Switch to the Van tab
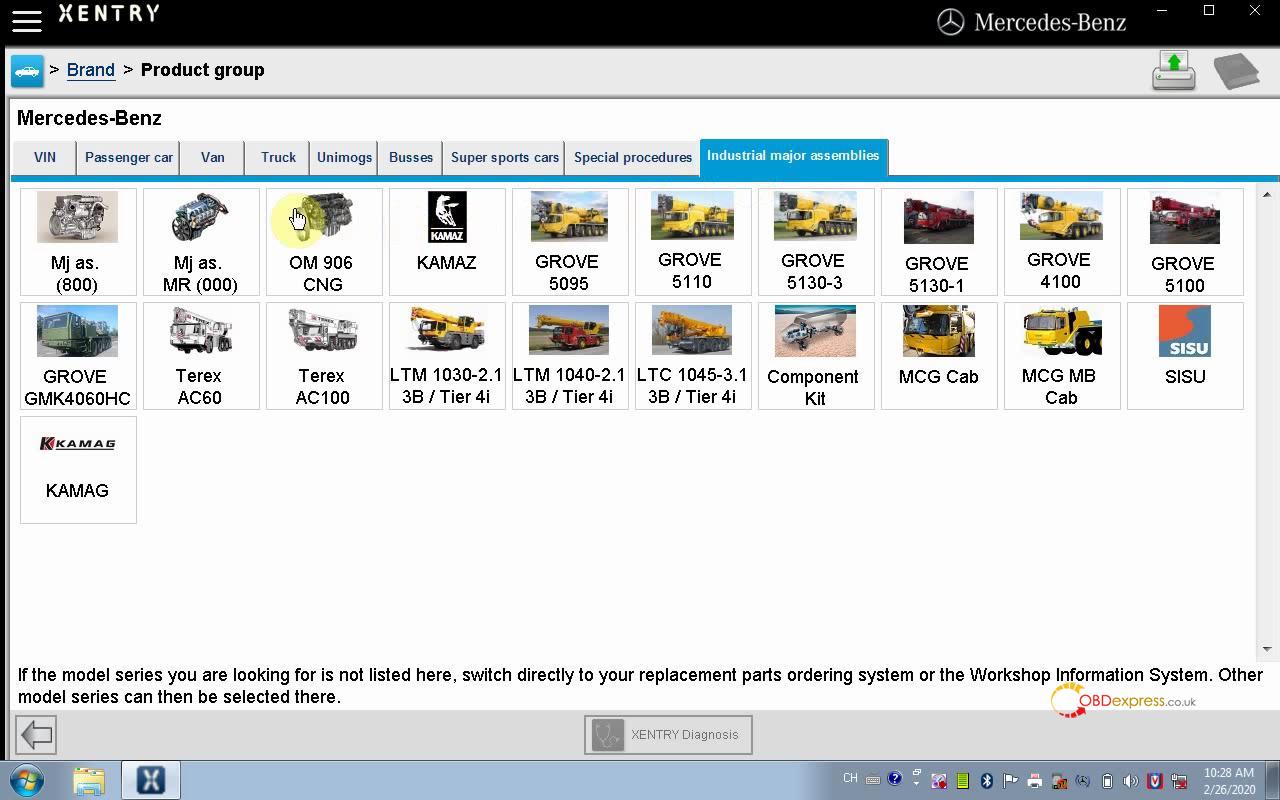The image size is (1280, 800). point(212,157)
